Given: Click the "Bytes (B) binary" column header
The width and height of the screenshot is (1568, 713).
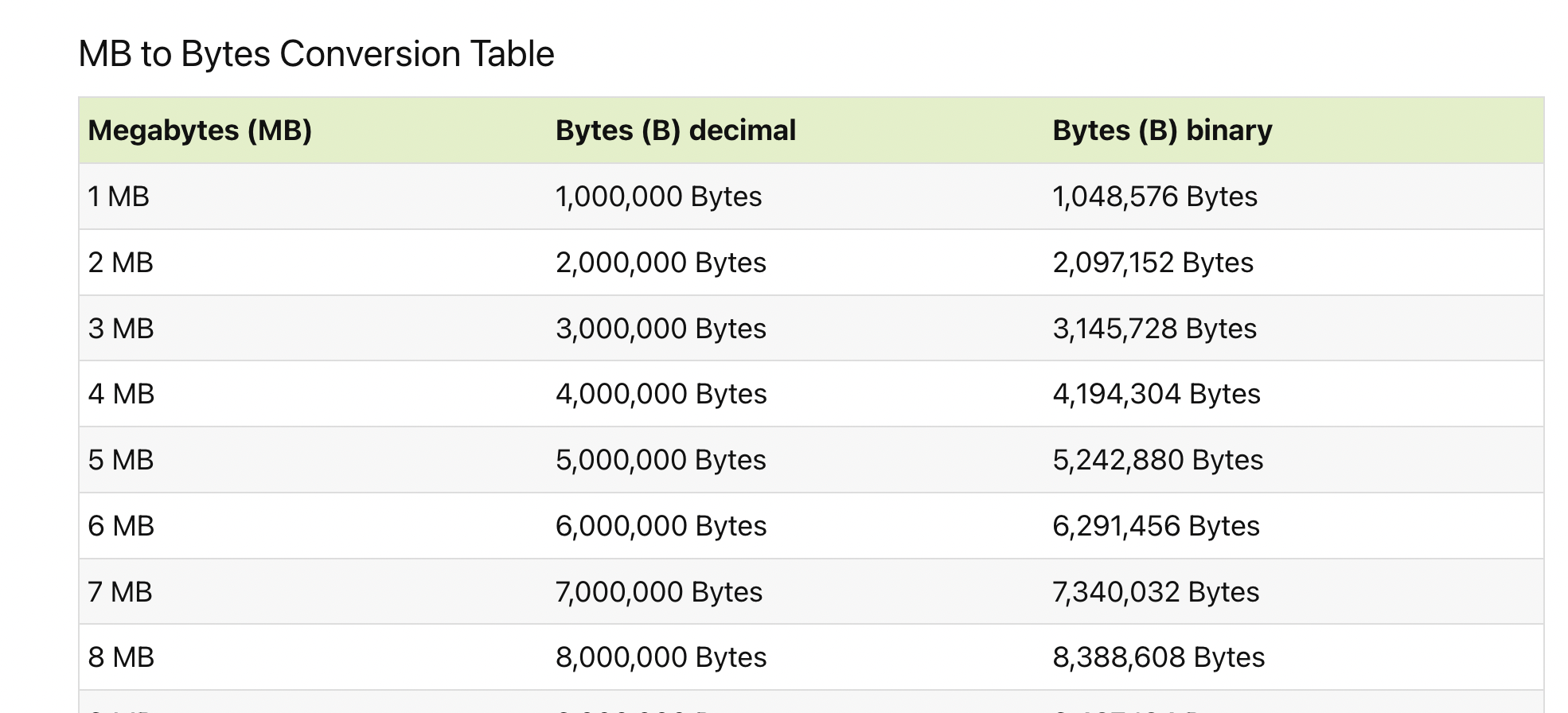Looking at the screenshot, I should (x=1161, y=131).
